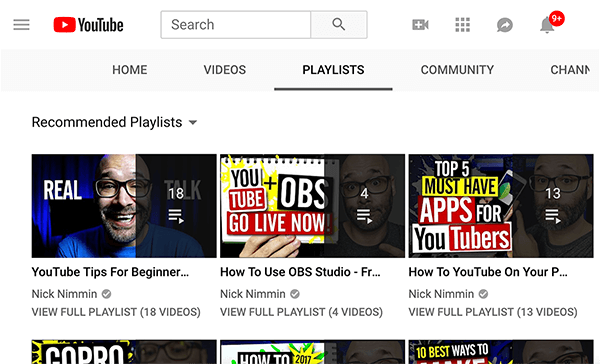Open the notifications bell
600x364 pixels.
point(547,25)
